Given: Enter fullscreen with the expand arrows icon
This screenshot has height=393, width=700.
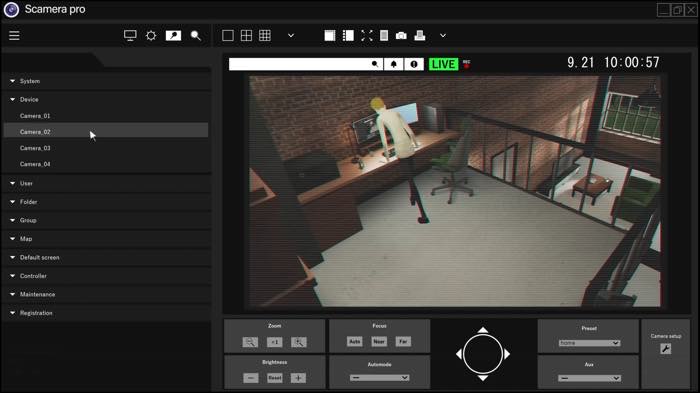Looking at the screenshot, I should (367, 35).
